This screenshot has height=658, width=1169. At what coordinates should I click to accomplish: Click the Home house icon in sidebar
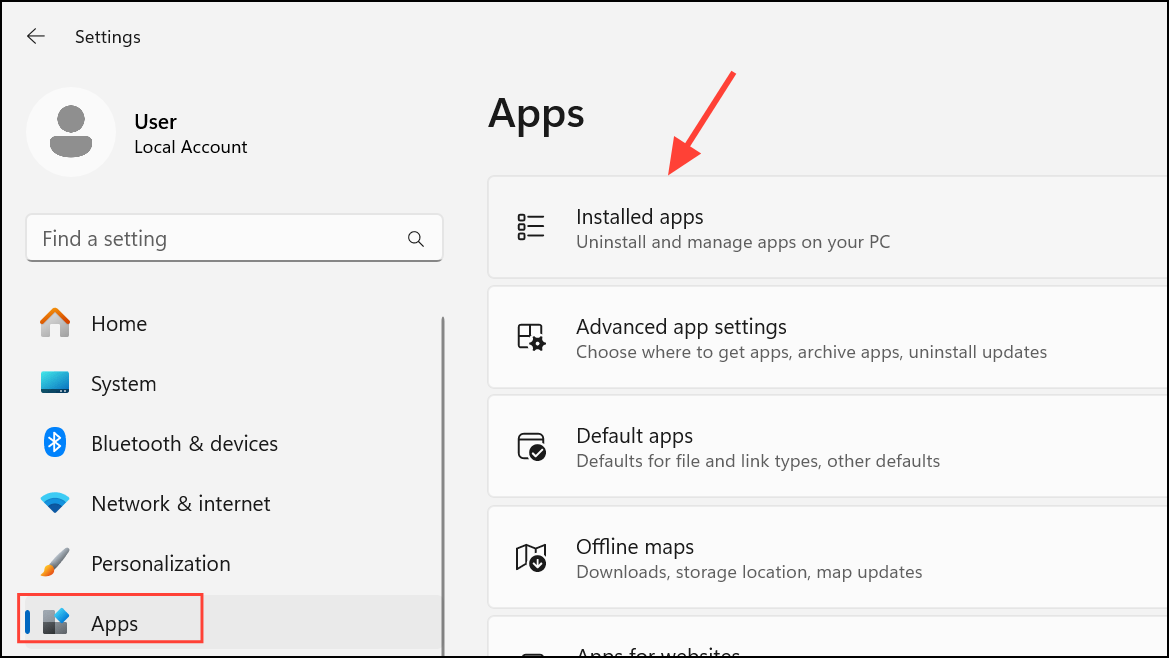(55, 324)
